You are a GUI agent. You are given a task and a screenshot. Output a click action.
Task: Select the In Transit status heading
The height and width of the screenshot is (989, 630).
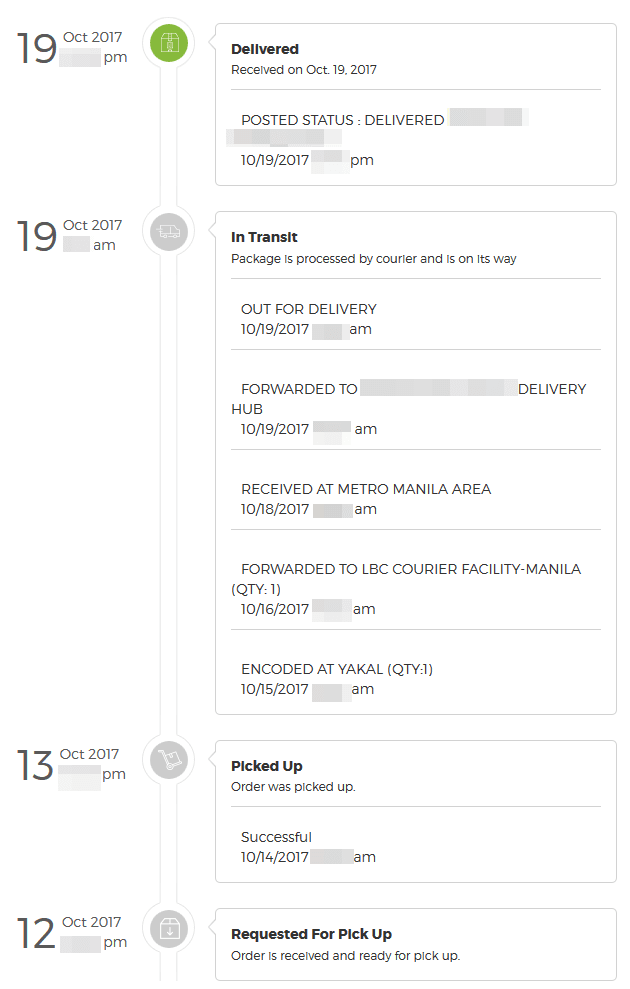pos(264,238)
